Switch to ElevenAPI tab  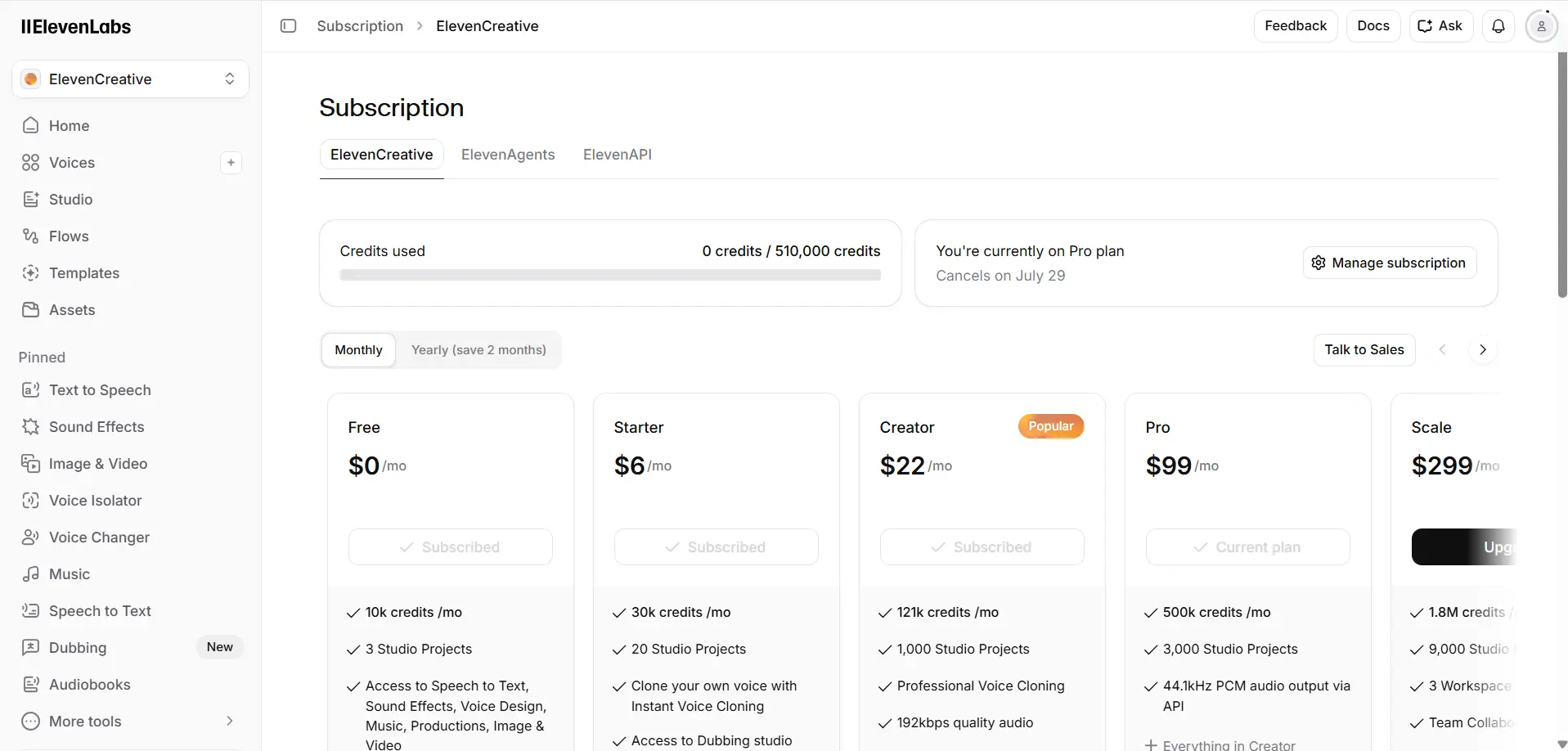tap(618, 155)
